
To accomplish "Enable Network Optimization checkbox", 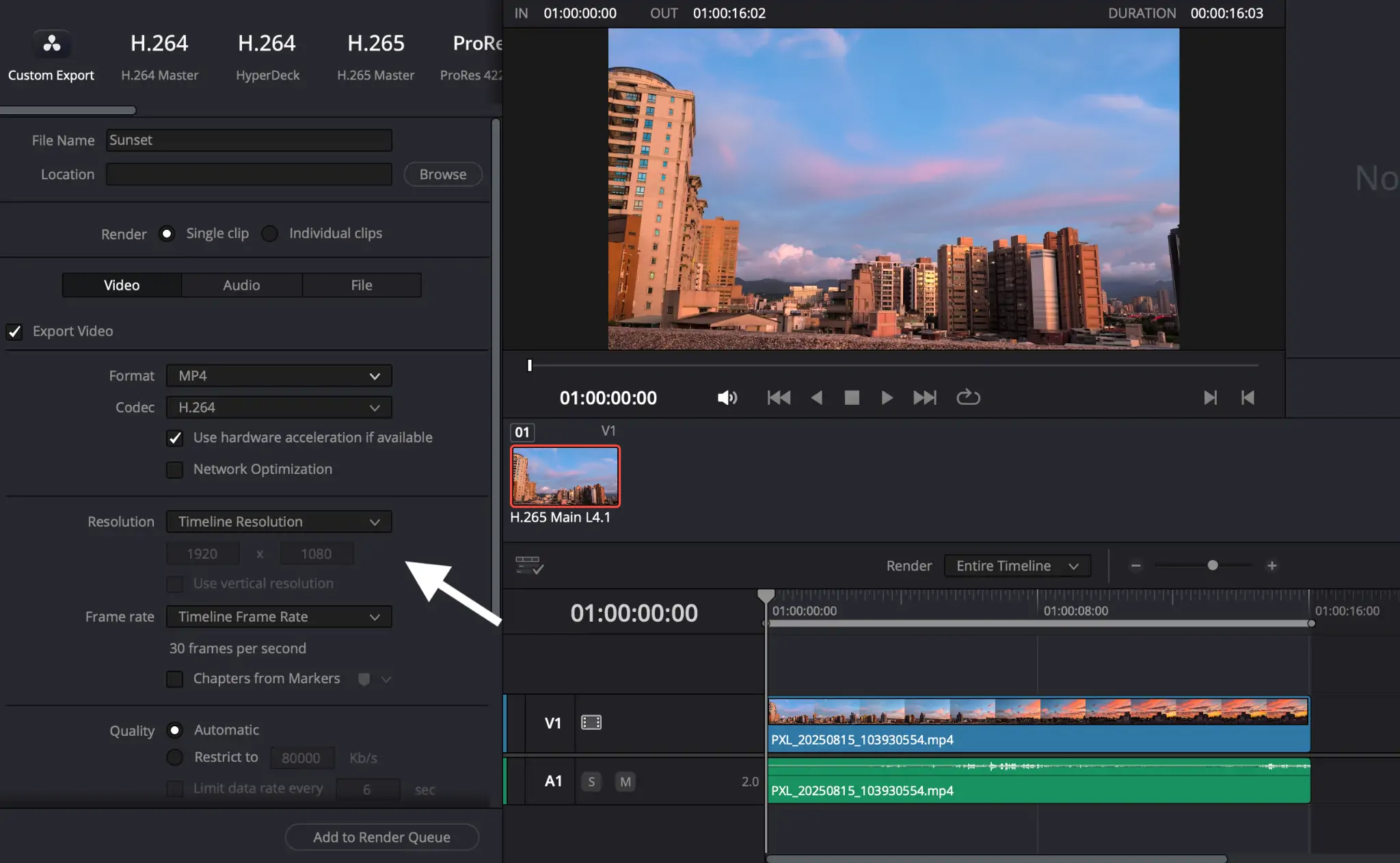I will 175,470.
